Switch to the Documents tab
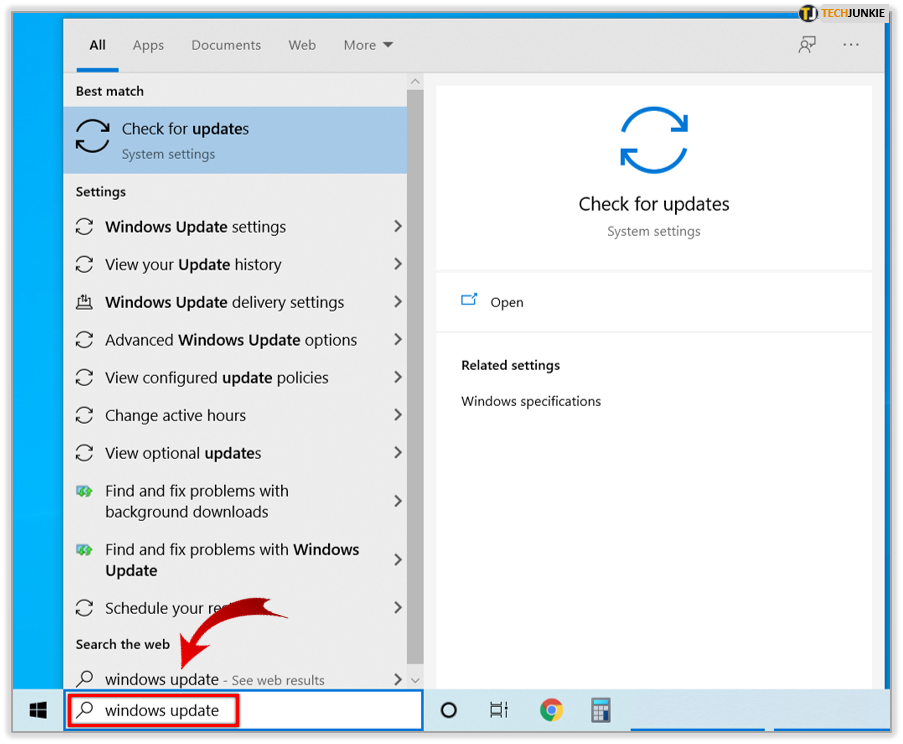This screenshot has width=903, height=744. (225, 45)
